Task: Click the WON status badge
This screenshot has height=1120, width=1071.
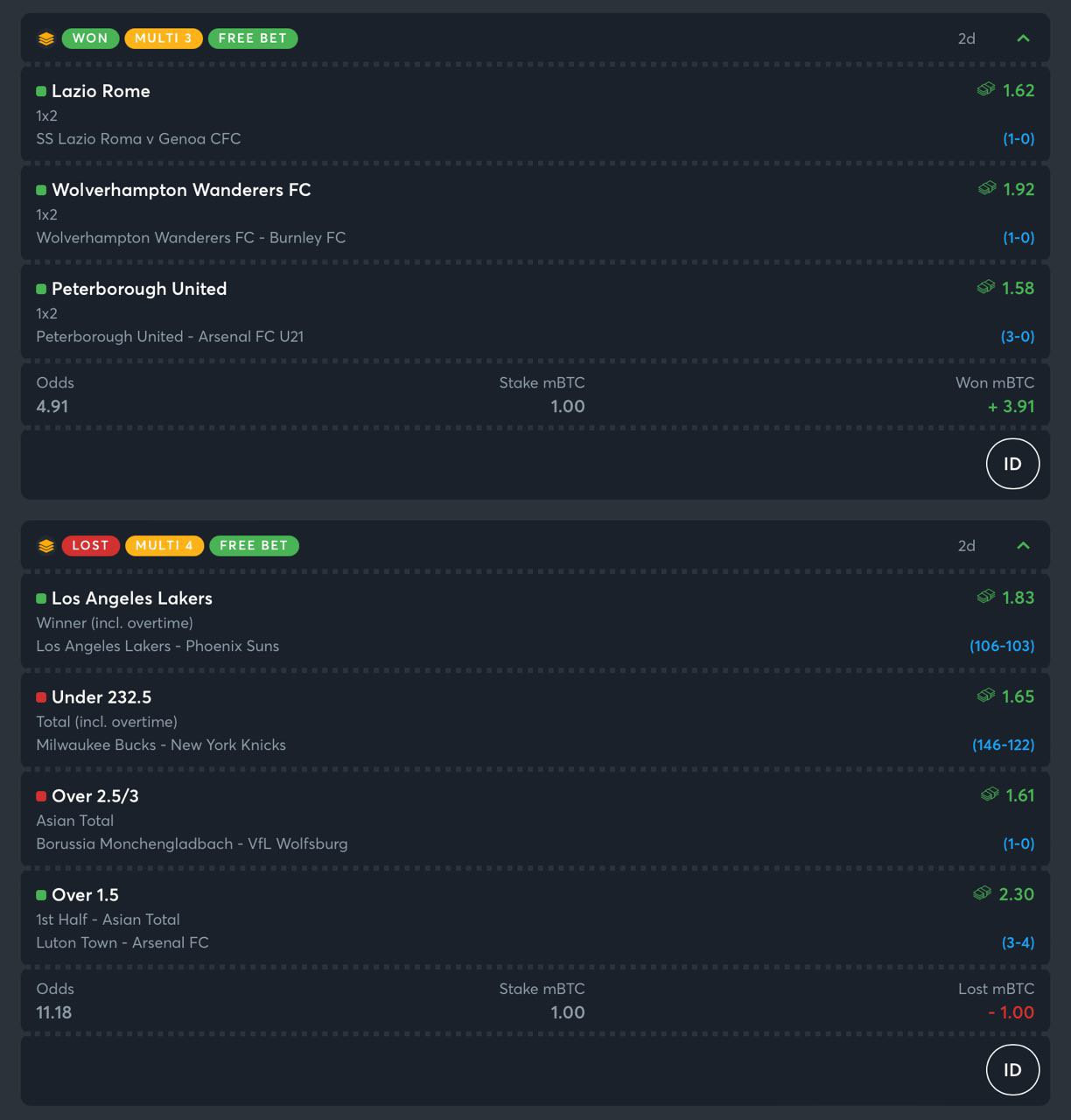Action: coord(90,38)
